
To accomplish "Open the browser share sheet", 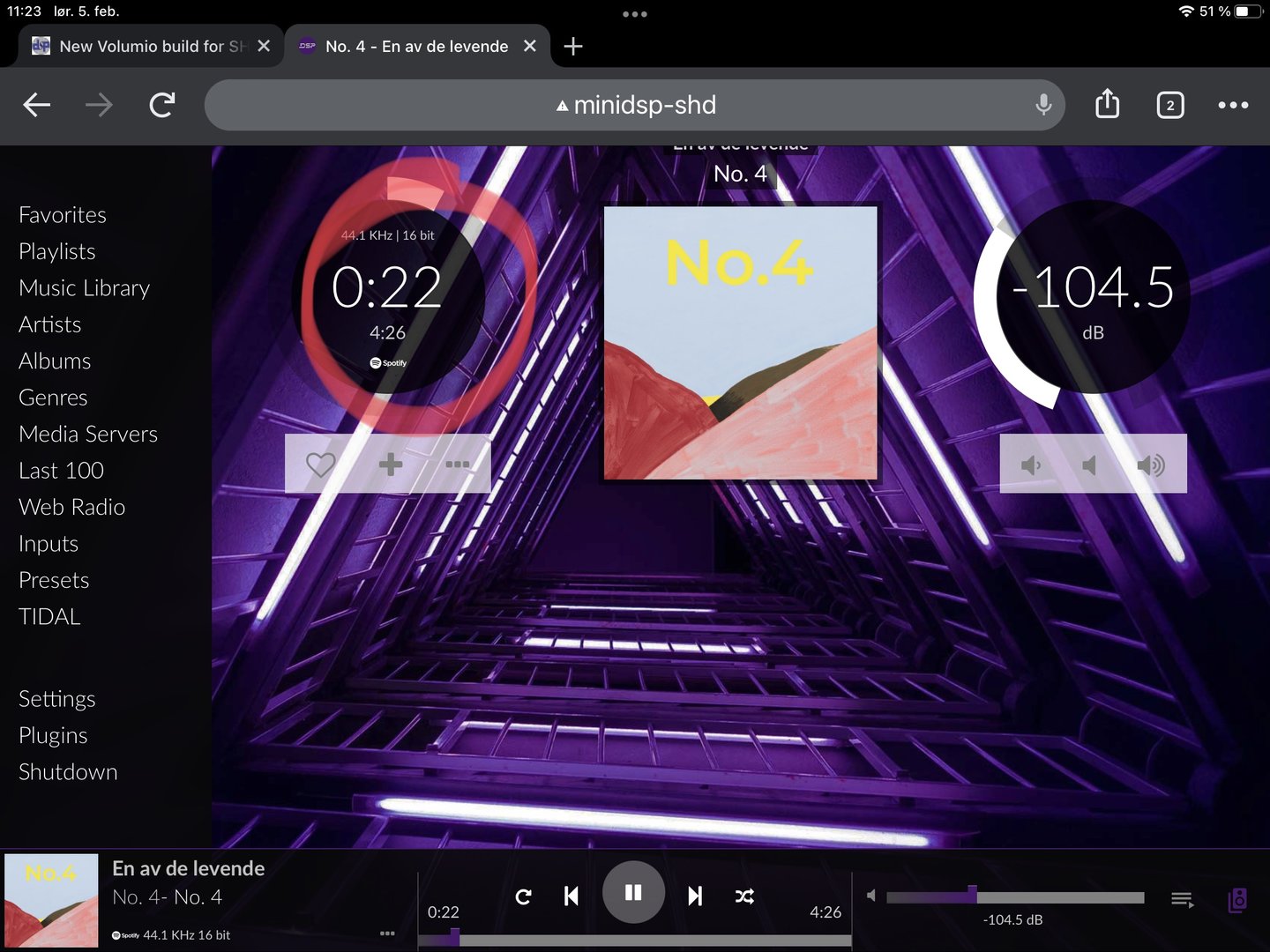I will pos(1107,104).
